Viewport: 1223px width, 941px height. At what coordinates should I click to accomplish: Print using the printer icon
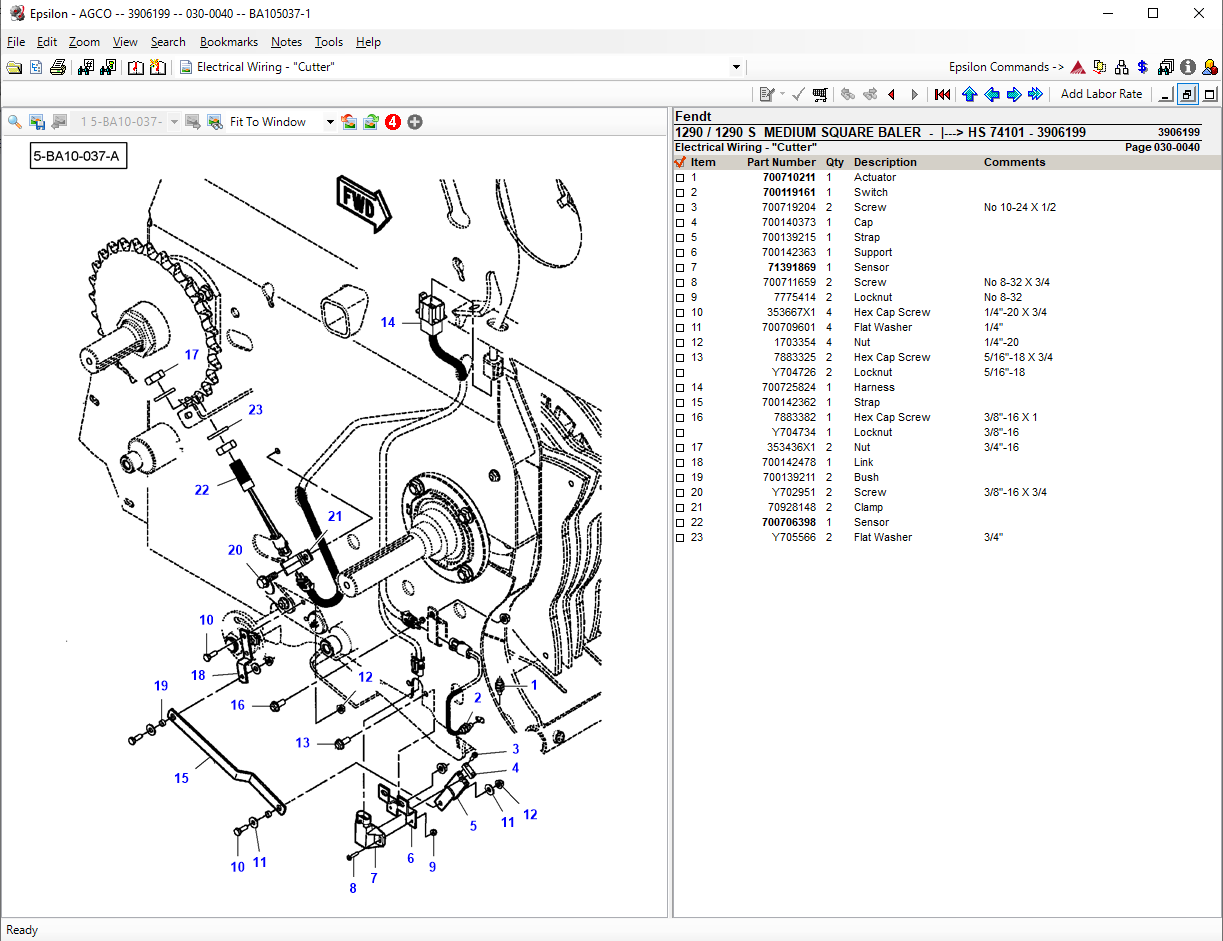point(58,67)
